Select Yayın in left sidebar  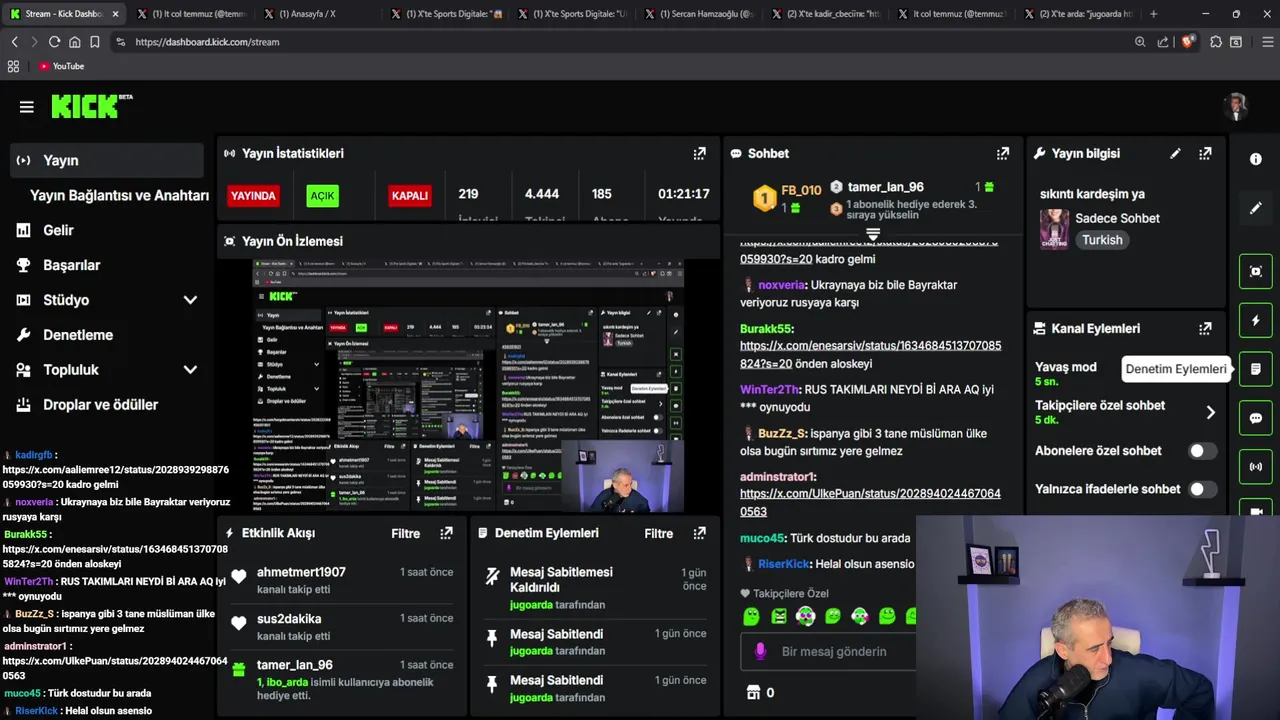(x=106, y=160)
